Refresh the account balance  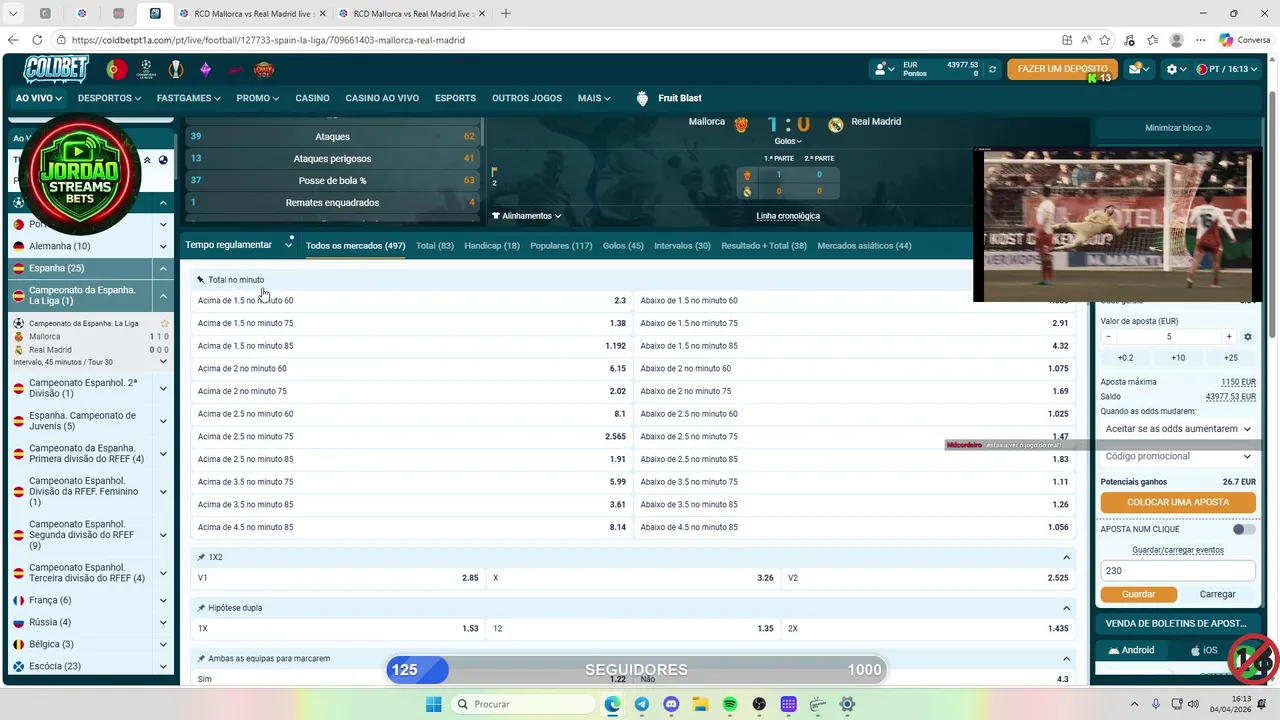coord(992,69)
